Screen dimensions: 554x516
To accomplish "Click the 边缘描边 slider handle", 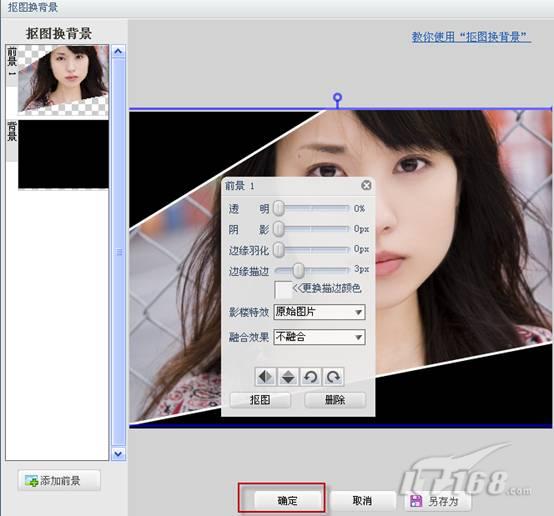I will [x=299, y=270].
